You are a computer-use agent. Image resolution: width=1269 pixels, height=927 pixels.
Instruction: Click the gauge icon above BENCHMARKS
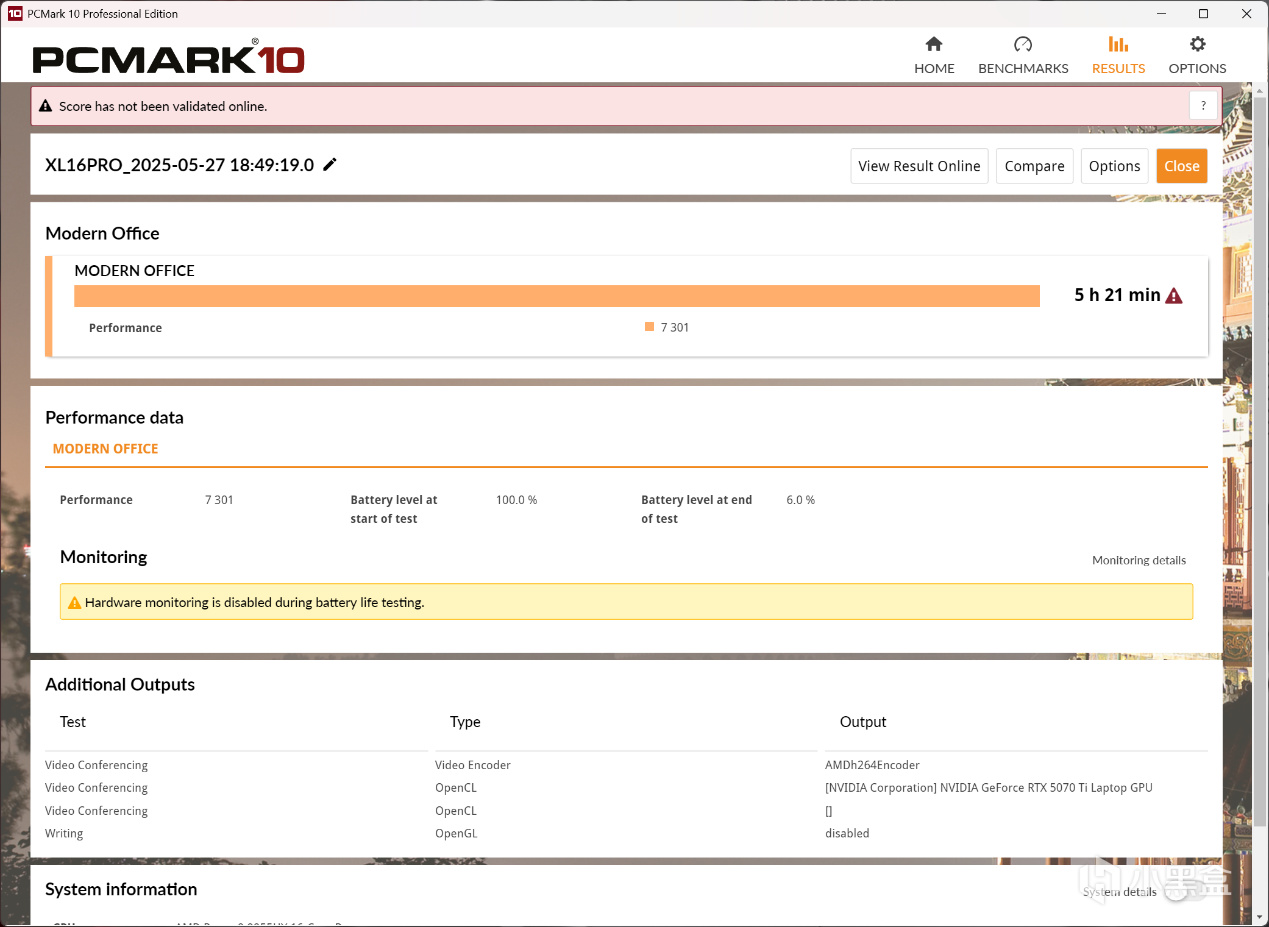click(1023, 44)
